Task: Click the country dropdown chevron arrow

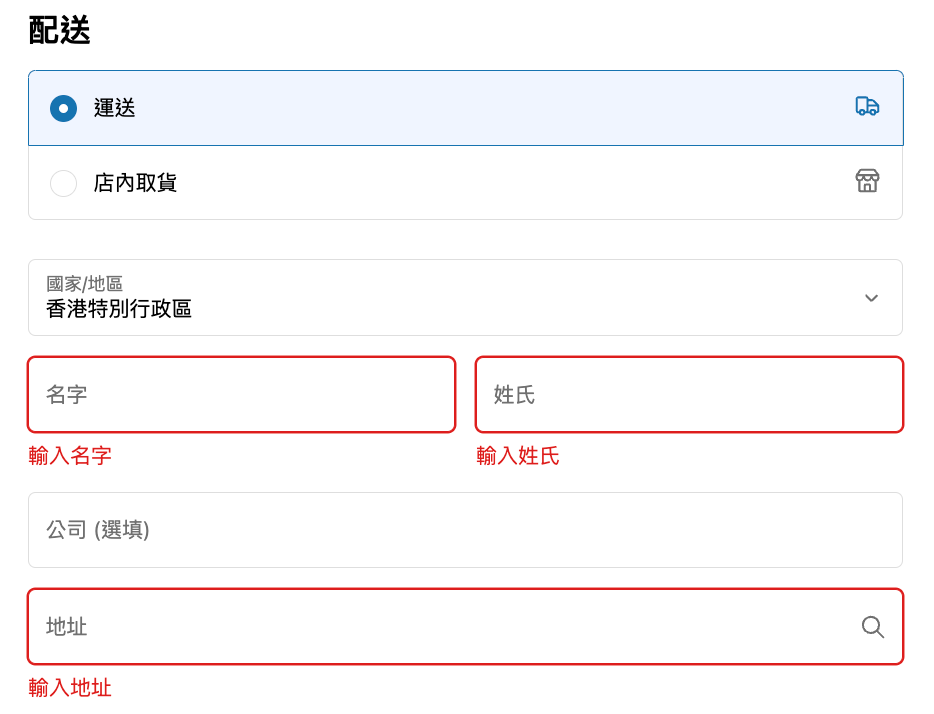Action: pyautogui.click(x=871, y=298)
